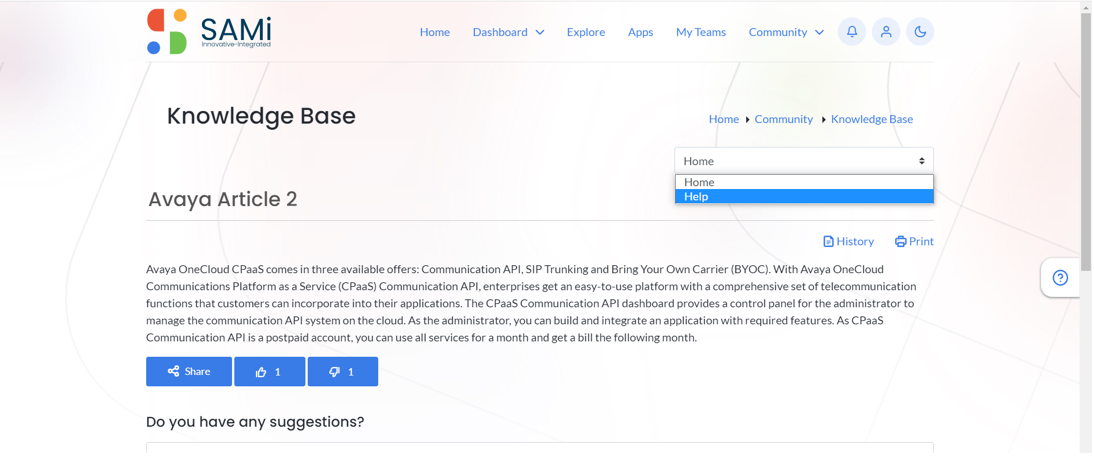The height and width of the screenshot is (456, 1094).
Task: Open the user profile icon
Action: [886, 32]
